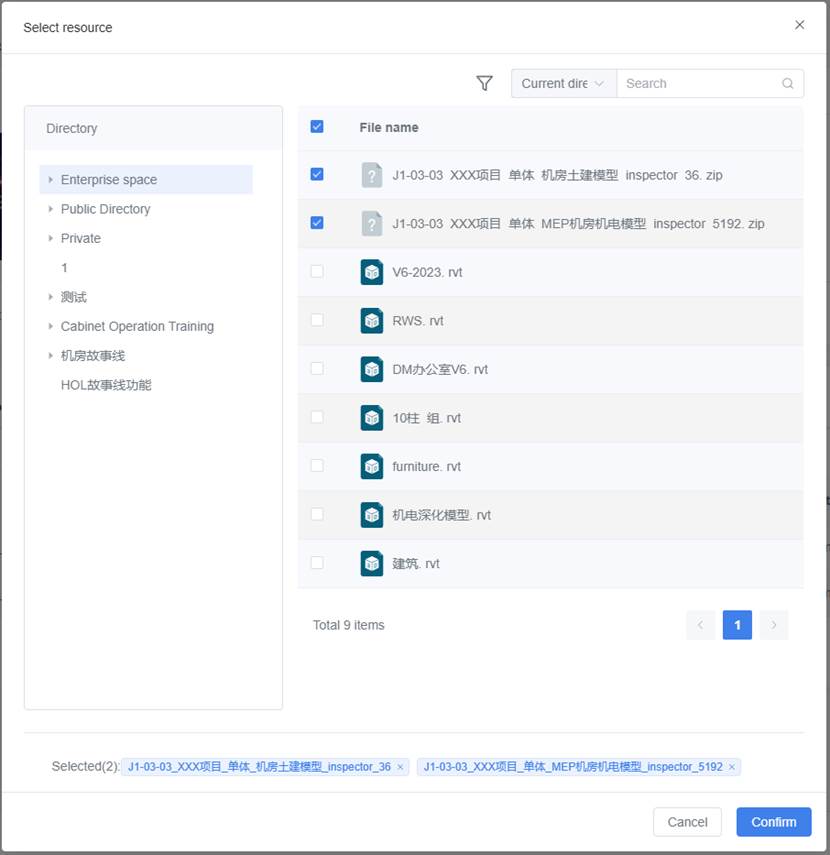This screenshot has height=855, width=830.
Task: Click the RWS.rvt model icon
Action: [372, 321]
